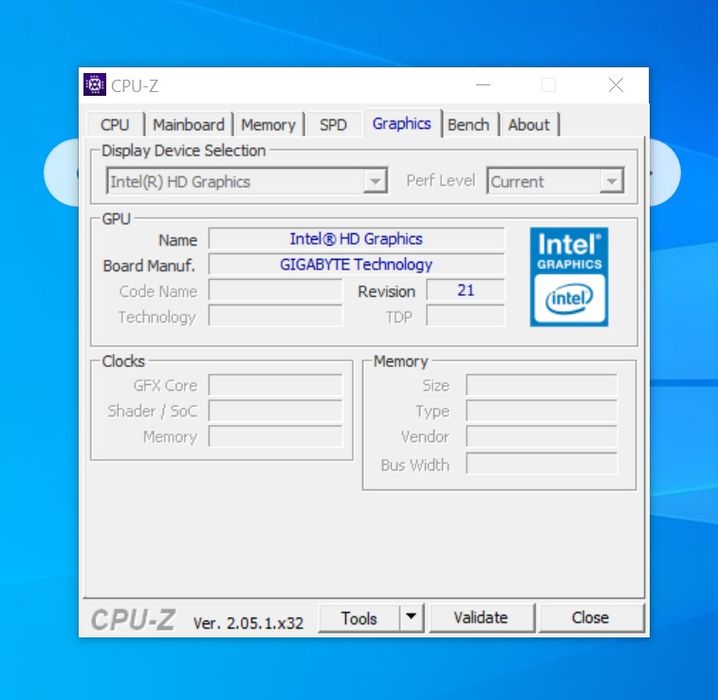Click the empty Technology field

tap(275, 315)
